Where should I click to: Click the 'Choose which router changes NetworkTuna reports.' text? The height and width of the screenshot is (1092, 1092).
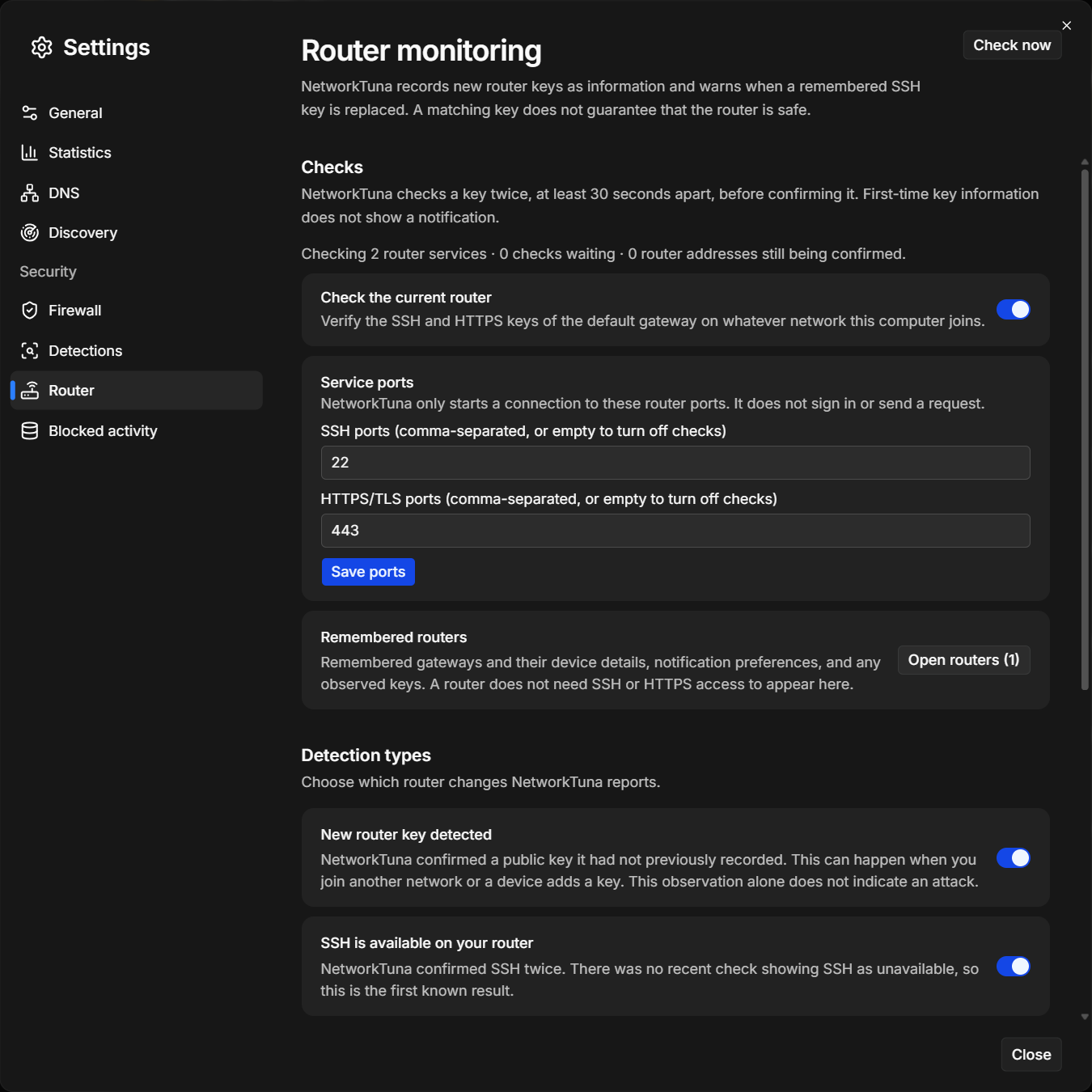(481, 782)
